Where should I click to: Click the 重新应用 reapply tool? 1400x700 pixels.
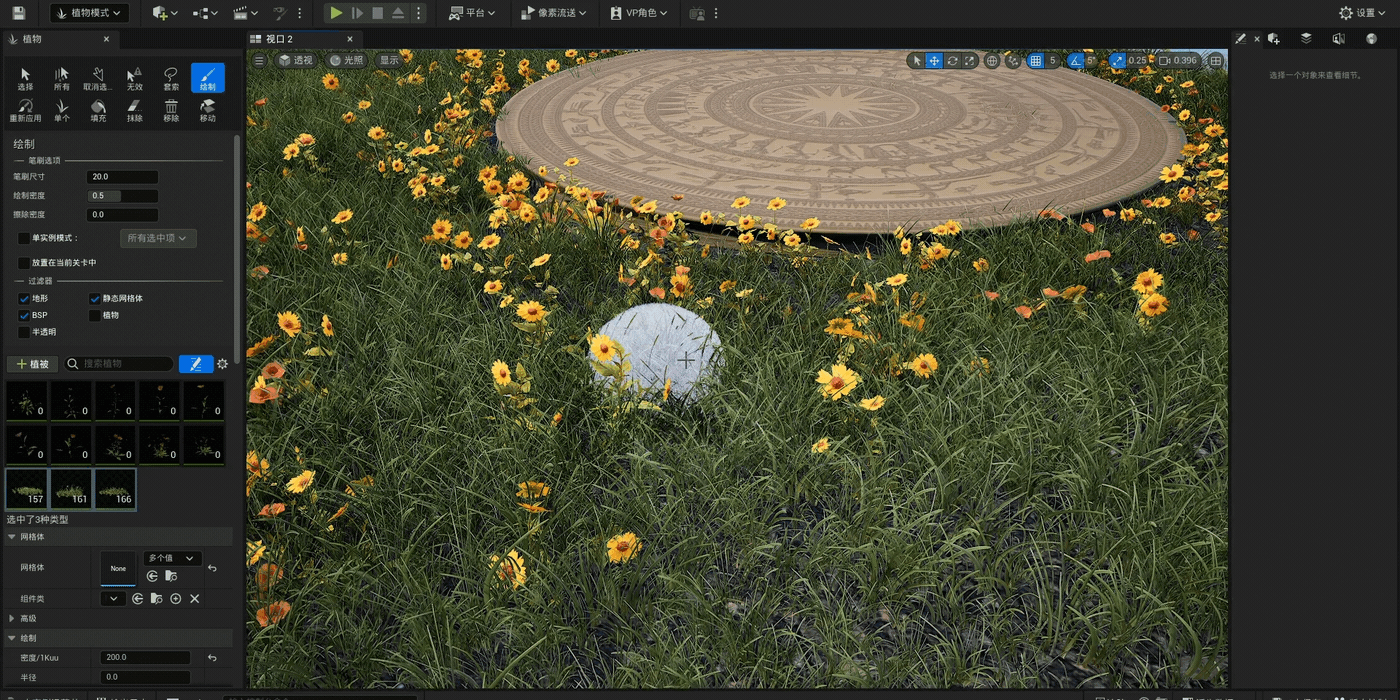[x=25, y=110]
